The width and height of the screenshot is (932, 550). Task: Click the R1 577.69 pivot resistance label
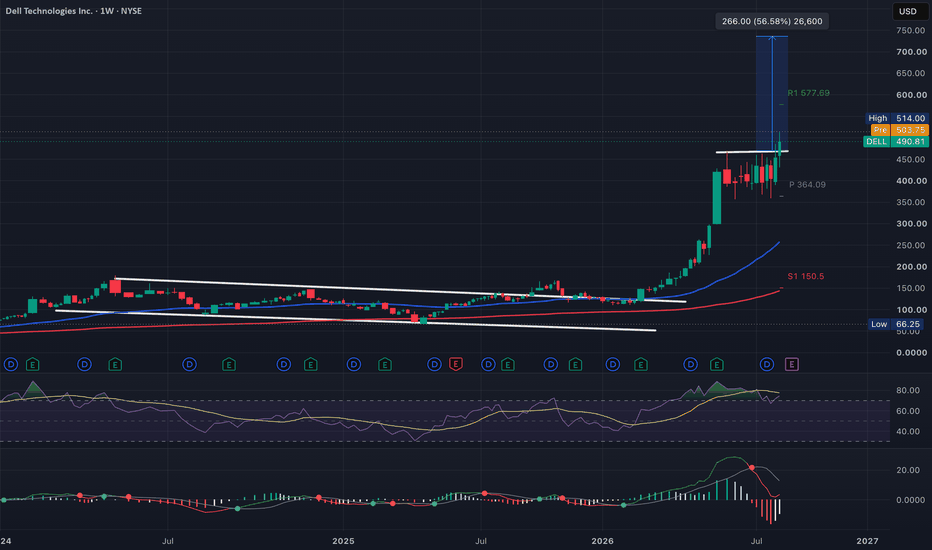808,93
